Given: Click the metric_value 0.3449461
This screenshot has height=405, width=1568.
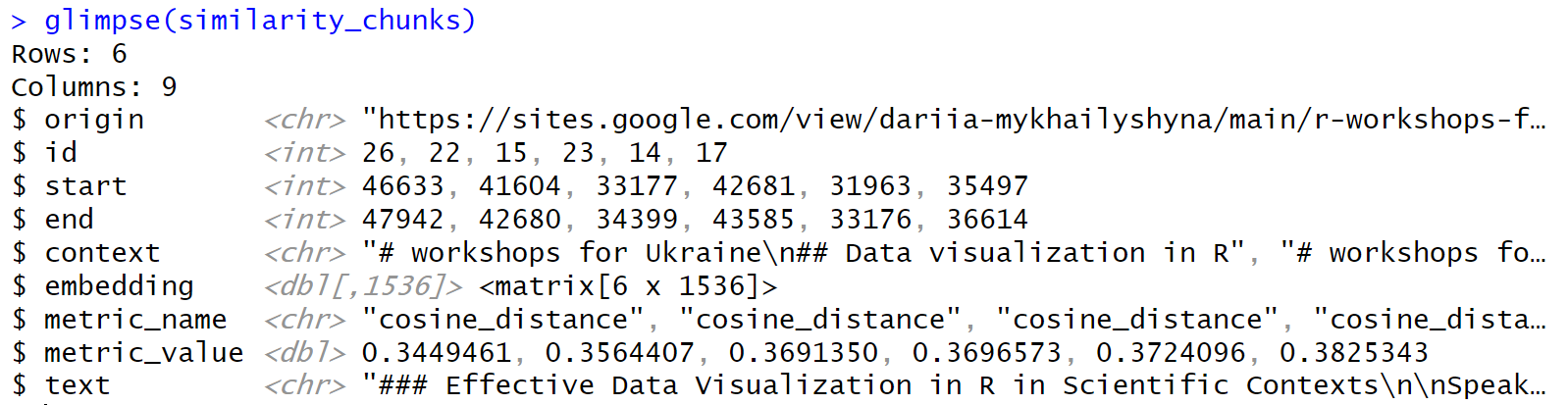Looking at the screenshot, I should 437,353.
